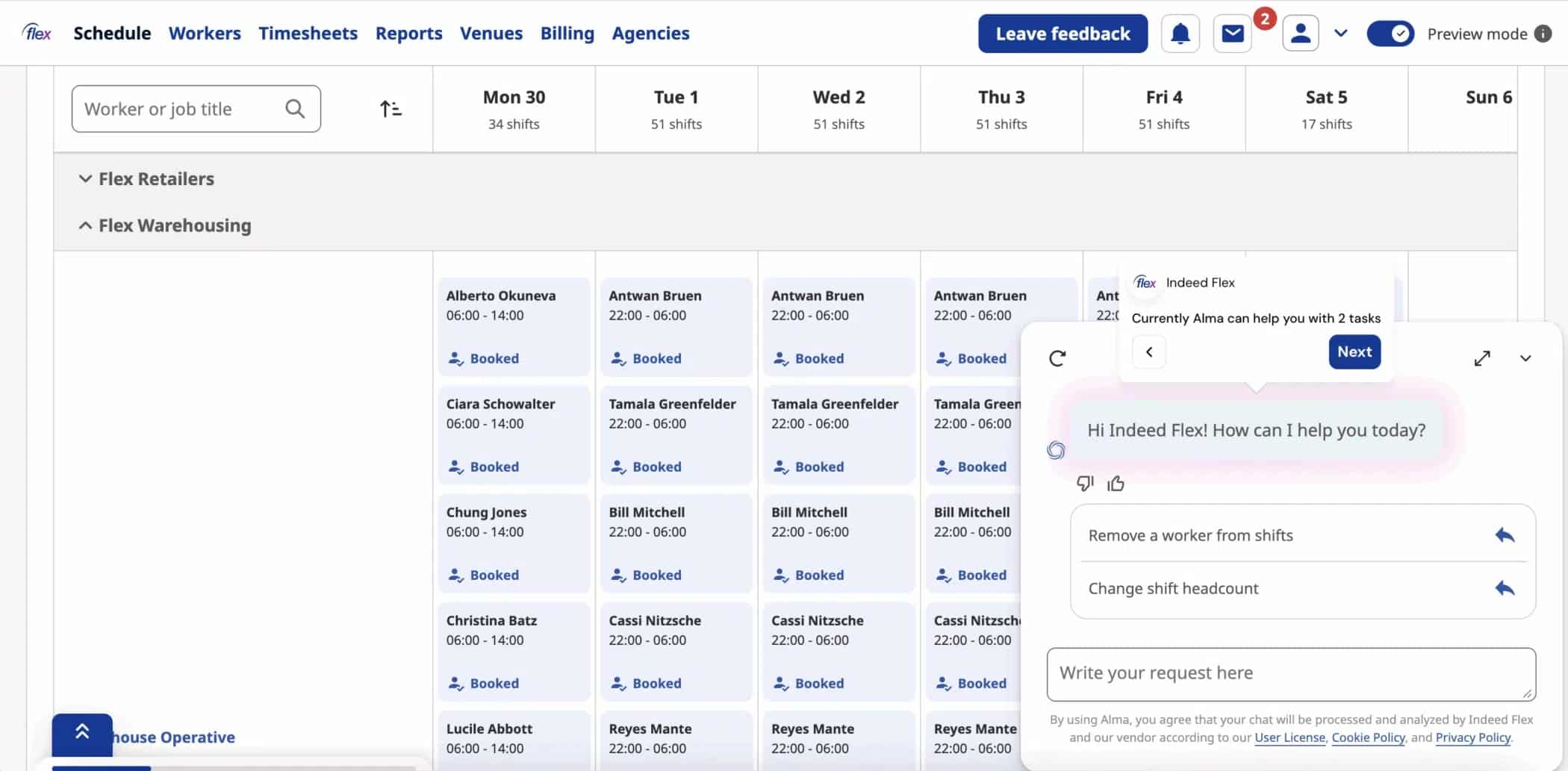
Task: Click the Leave feedback button
Action: coord(1063,34)
